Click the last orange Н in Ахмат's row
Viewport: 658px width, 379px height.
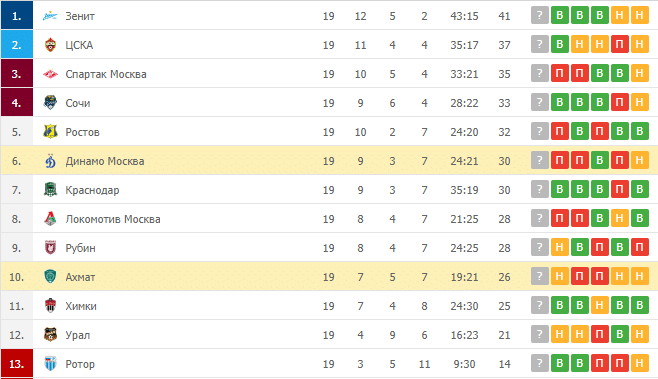pyautogui.click(x=640, y=276)
